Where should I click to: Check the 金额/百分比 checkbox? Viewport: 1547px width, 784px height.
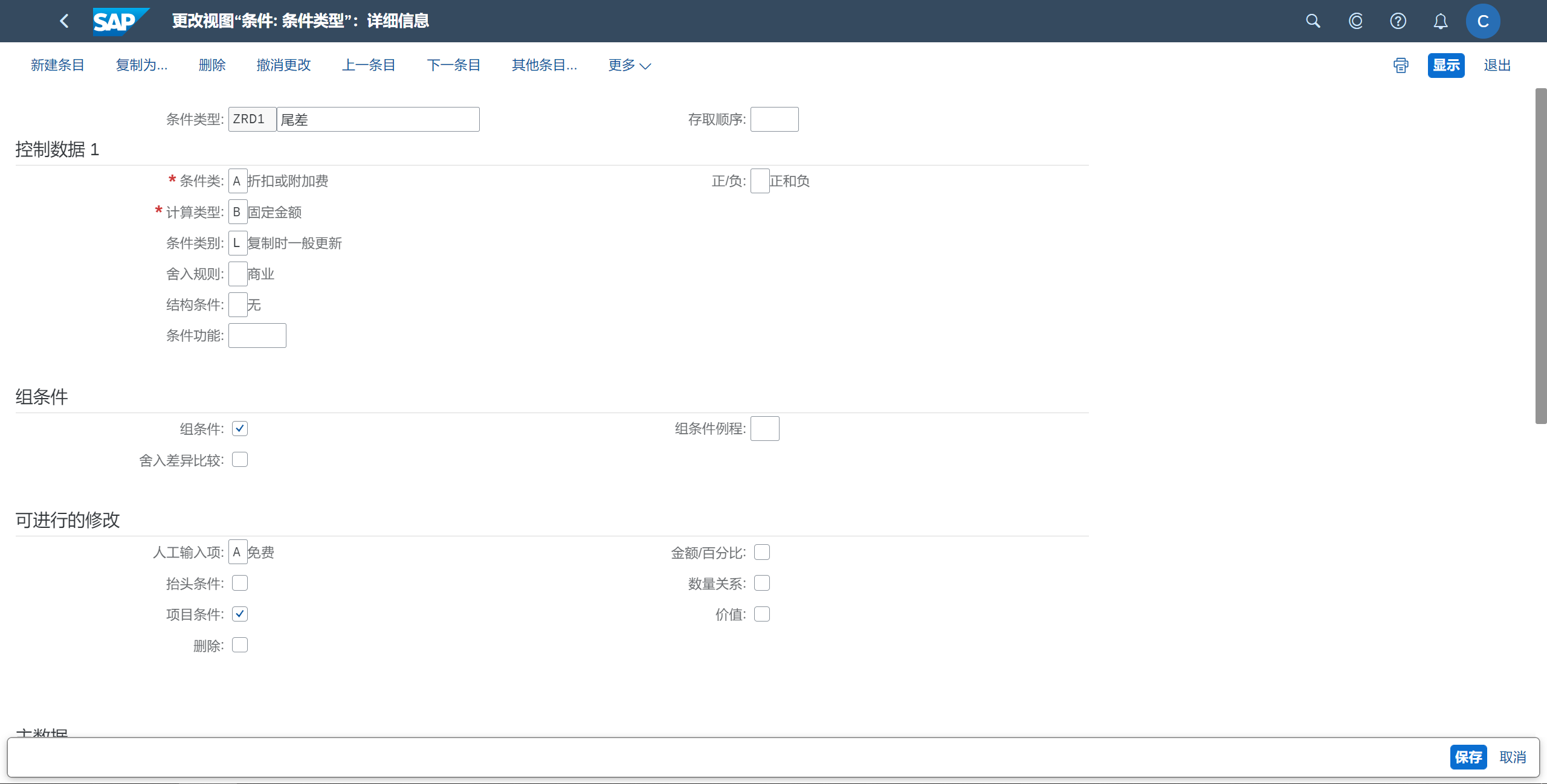762,552
